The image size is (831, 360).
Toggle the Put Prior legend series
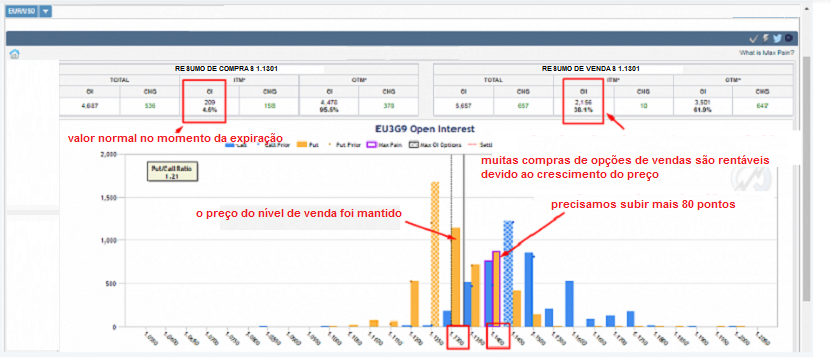344,144
